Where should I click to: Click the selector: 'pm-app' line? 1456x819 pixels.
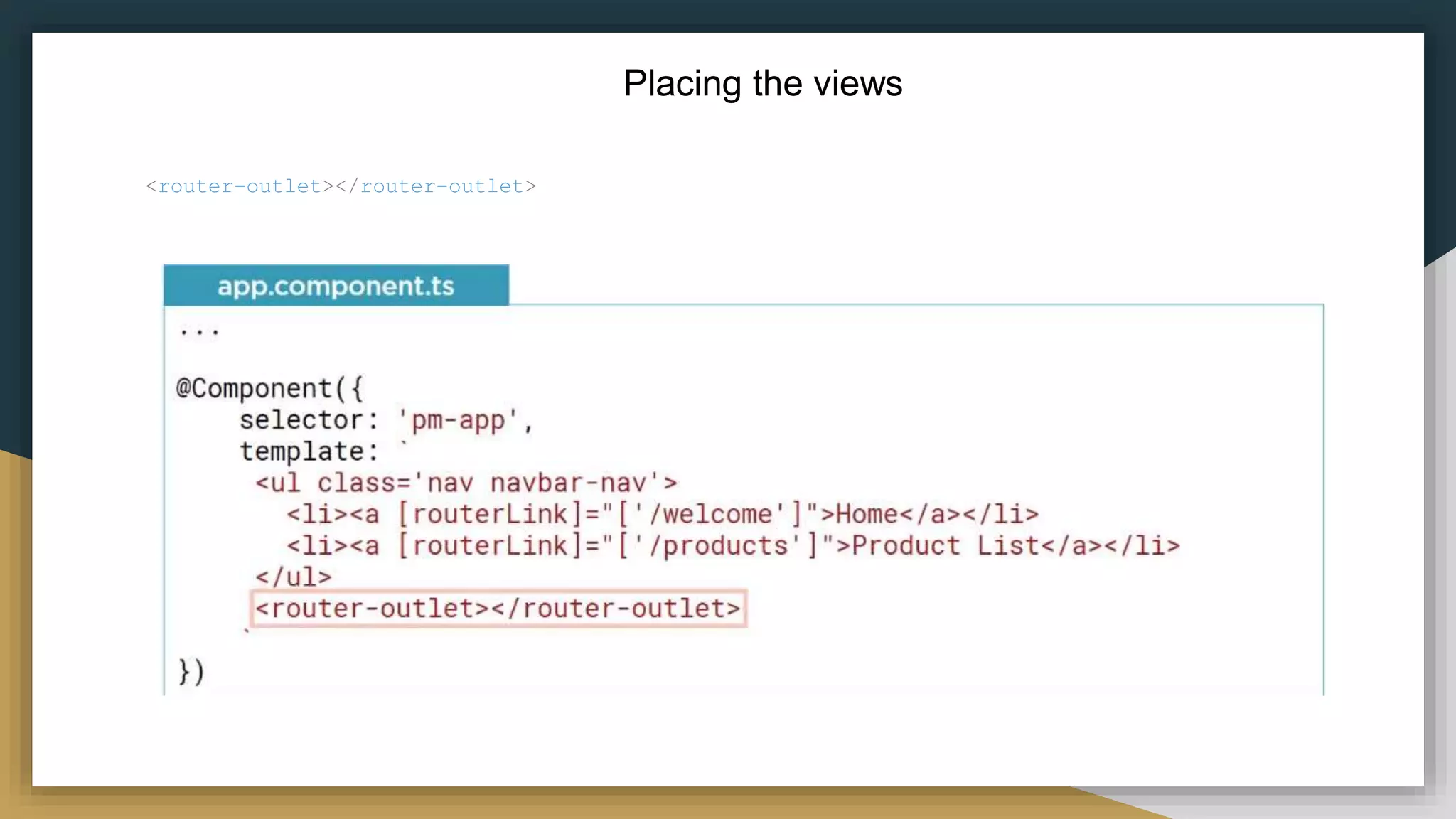click(387, 420)
